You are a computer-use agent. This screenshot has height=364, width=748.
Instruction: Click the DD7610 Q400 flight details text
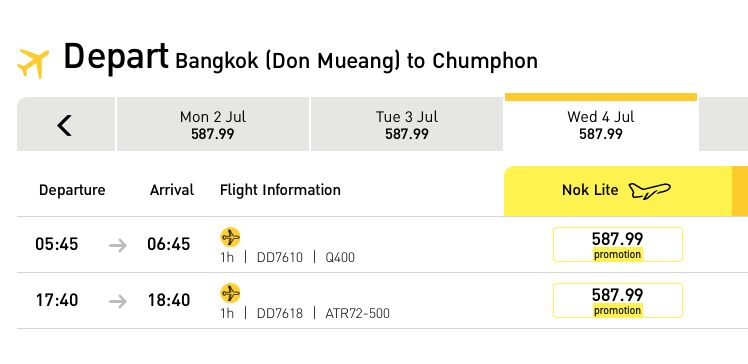(x=287, y=258)
